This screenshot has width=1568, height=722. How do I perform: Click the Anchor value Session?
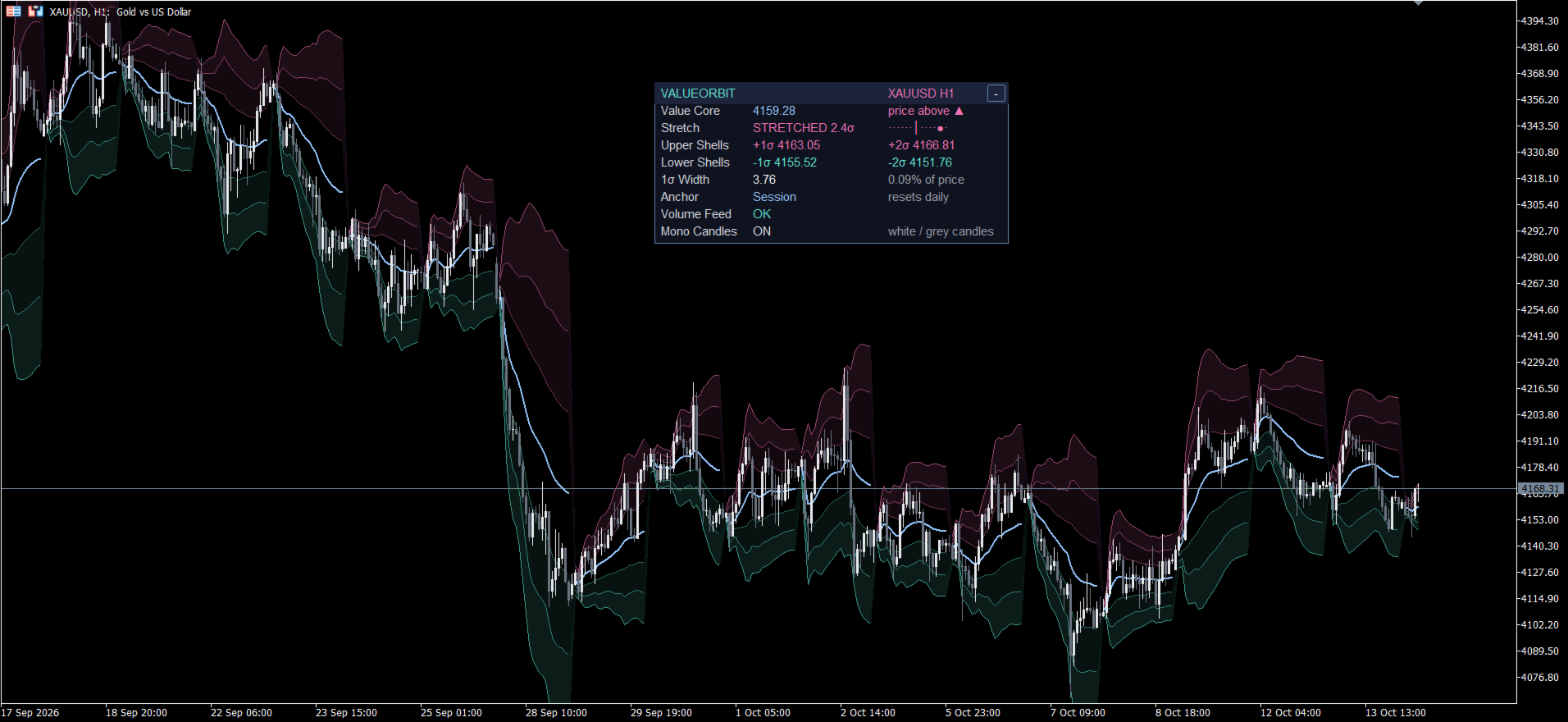(x=774, y=197)
